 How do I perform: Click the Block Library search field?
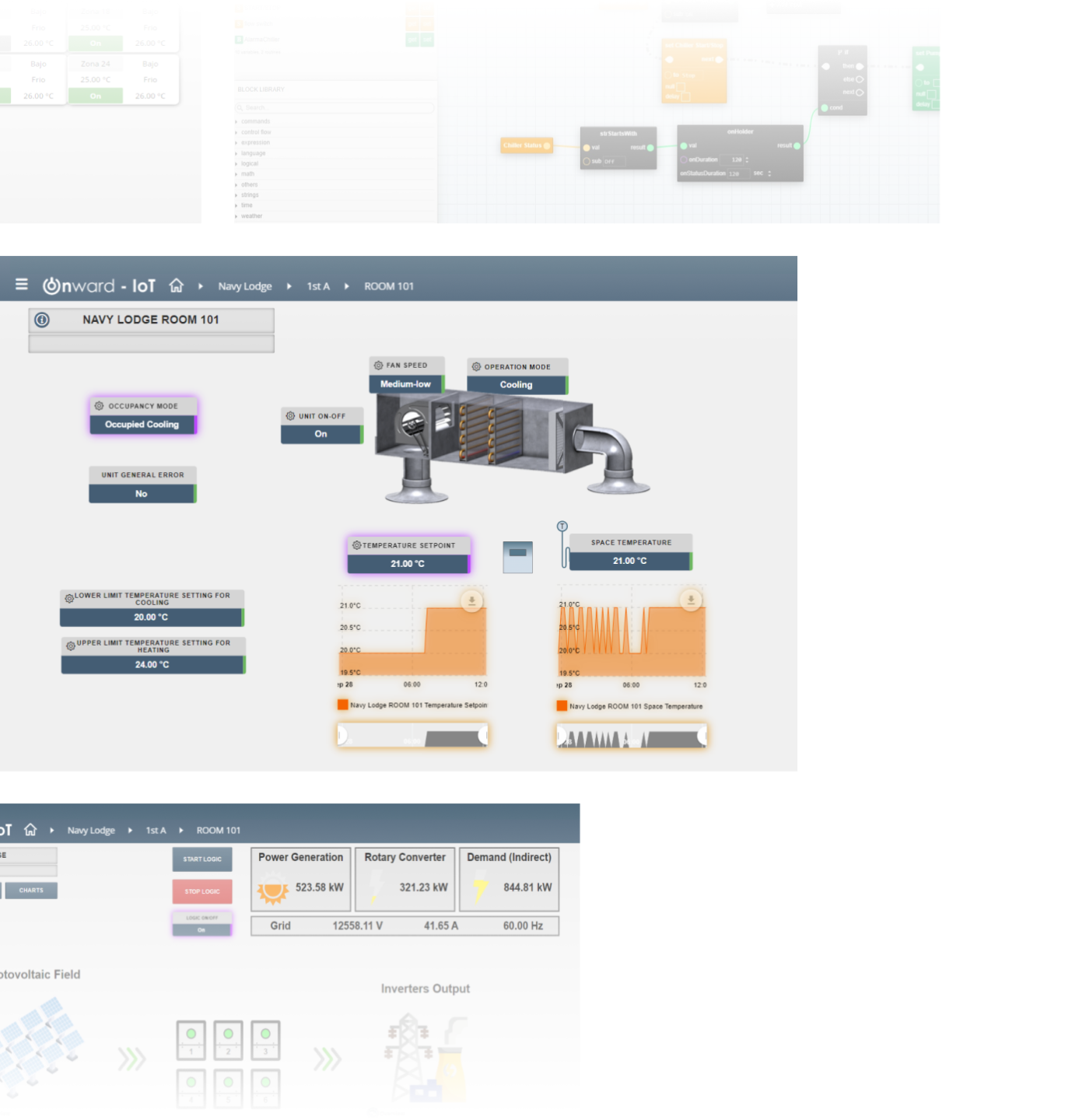[x=335, y=108]
